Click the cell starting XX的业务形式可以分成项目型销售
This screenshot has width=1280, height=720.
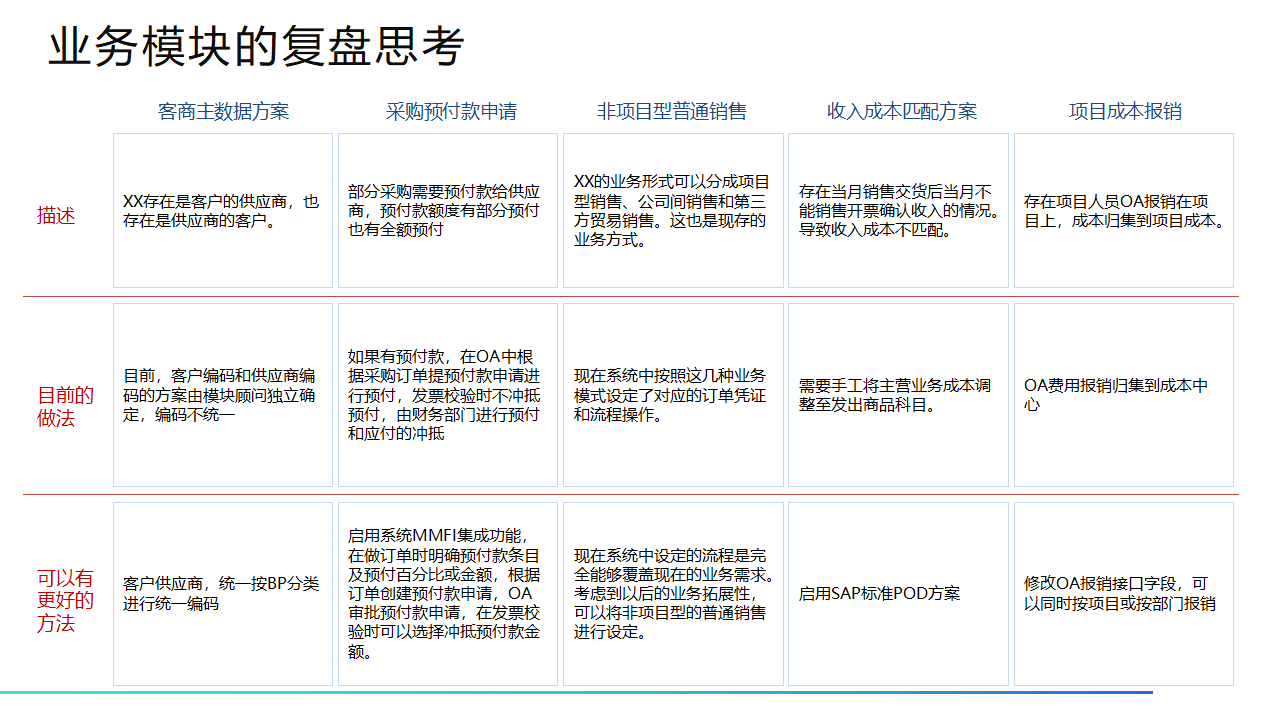(673, 211)
